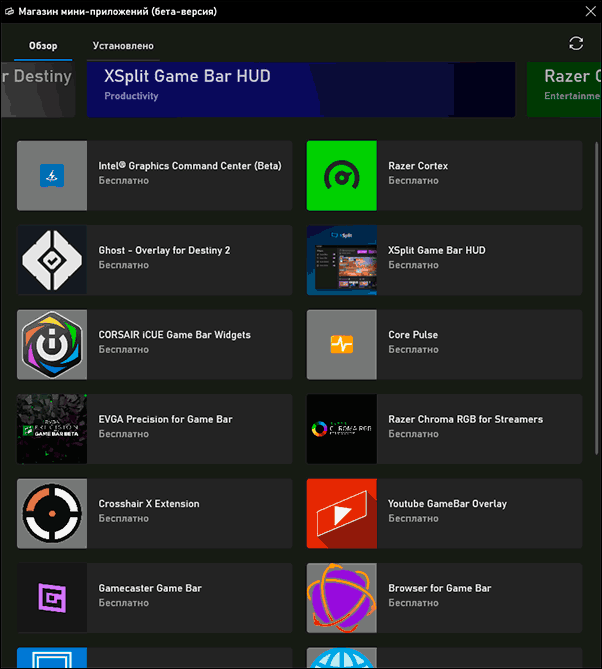Open the EVGA Precision tile image
This screenshot has width=602, height=669.
[52, 429]
